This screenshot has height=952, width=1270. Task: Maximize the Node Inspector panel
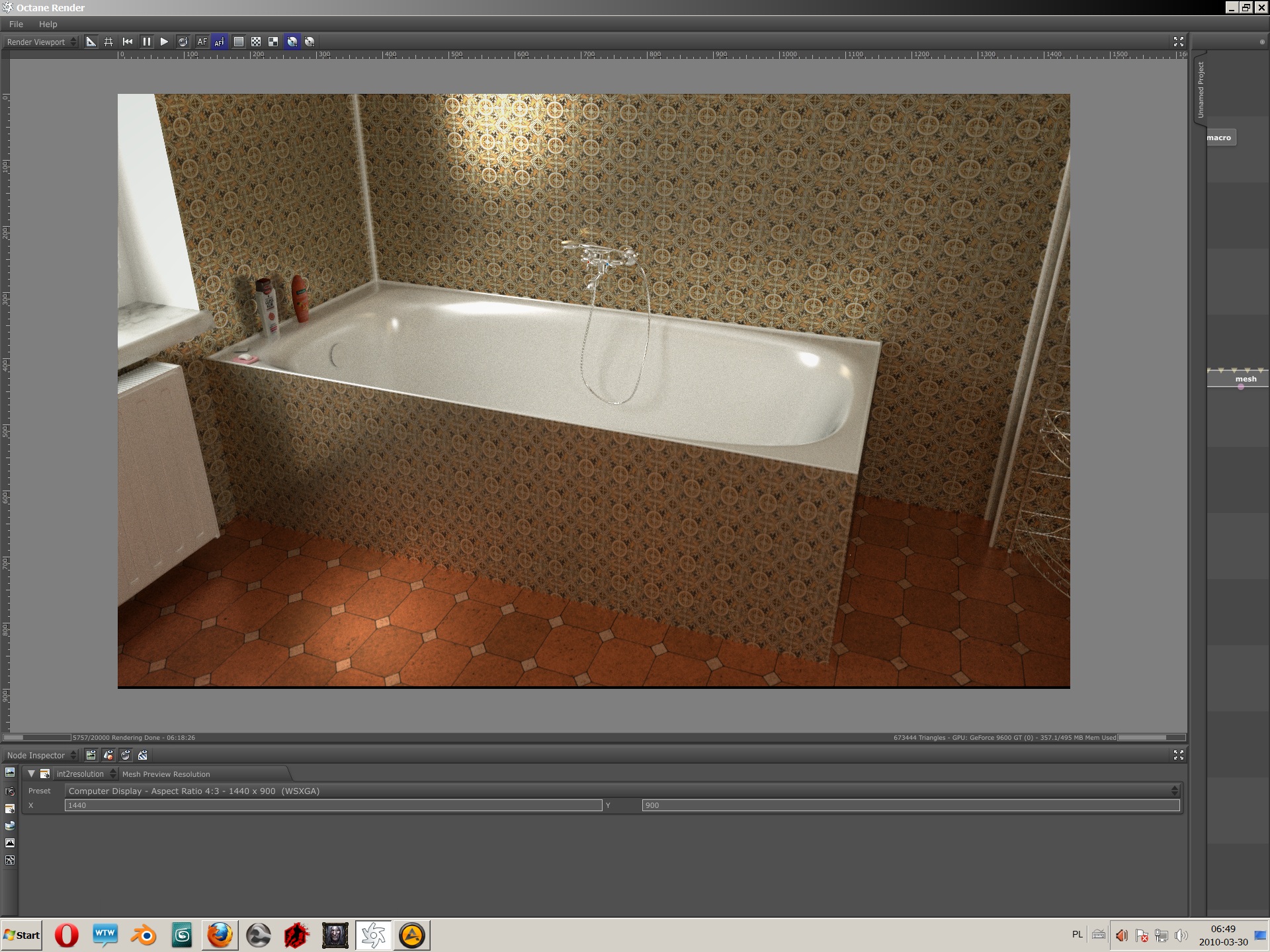pos(1178,755)
